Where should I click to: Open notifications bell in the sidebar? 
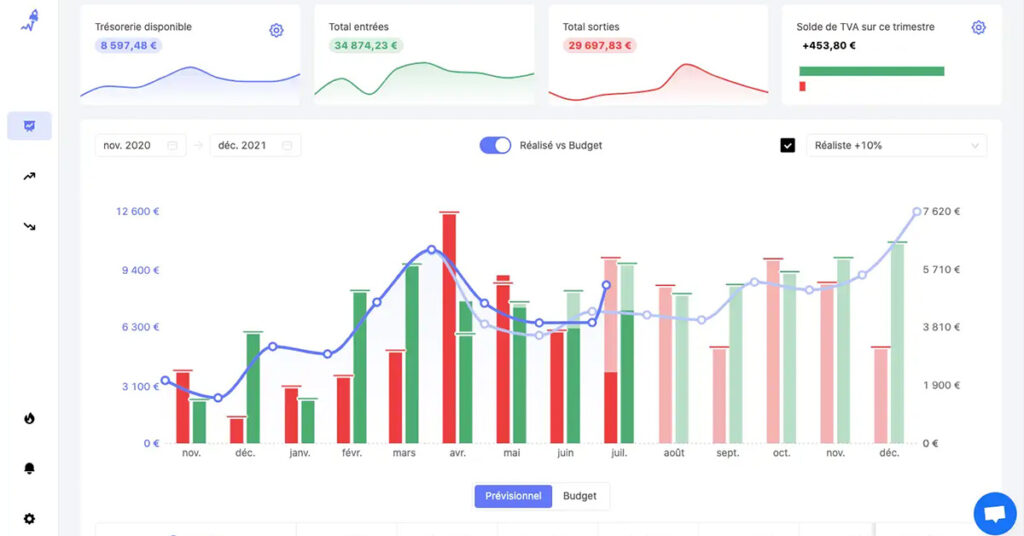pyautogui.click(x=29, y=468)
